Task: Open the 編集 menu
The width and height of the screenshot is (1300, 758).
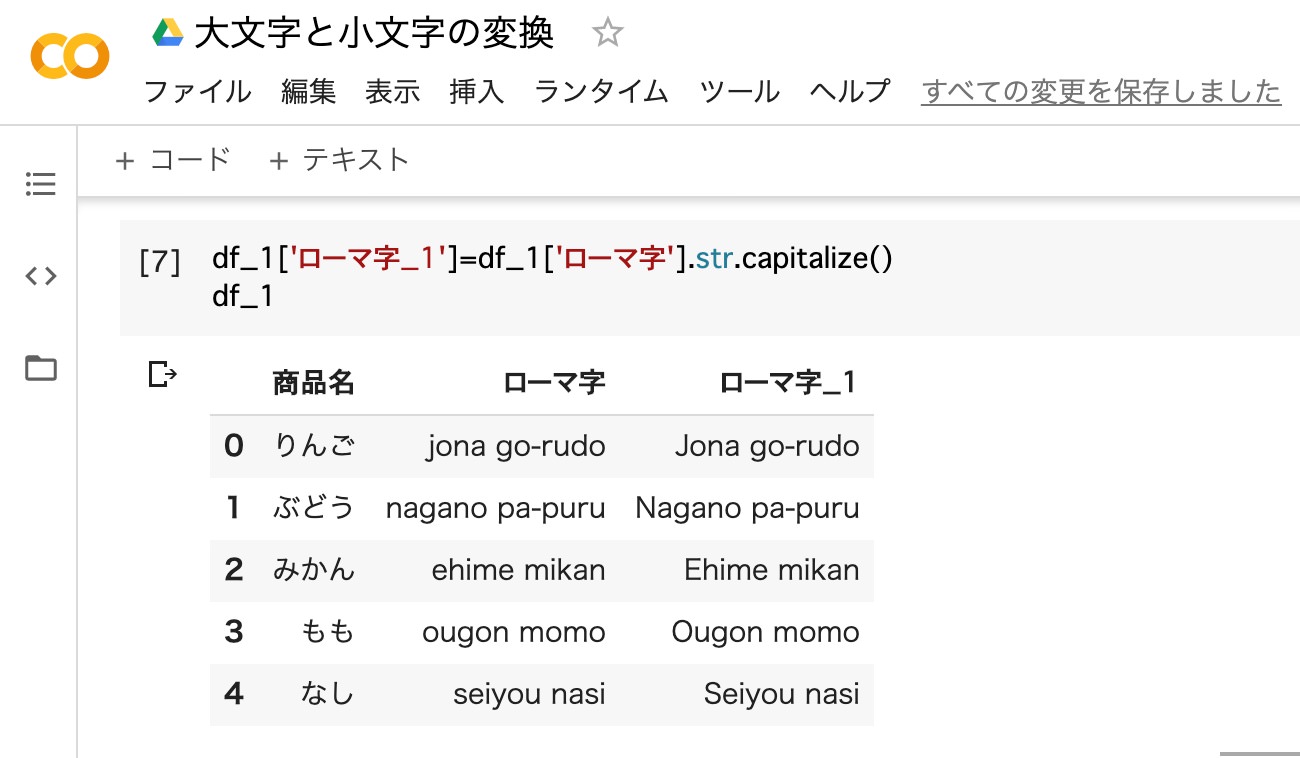Action: [309, 92]
